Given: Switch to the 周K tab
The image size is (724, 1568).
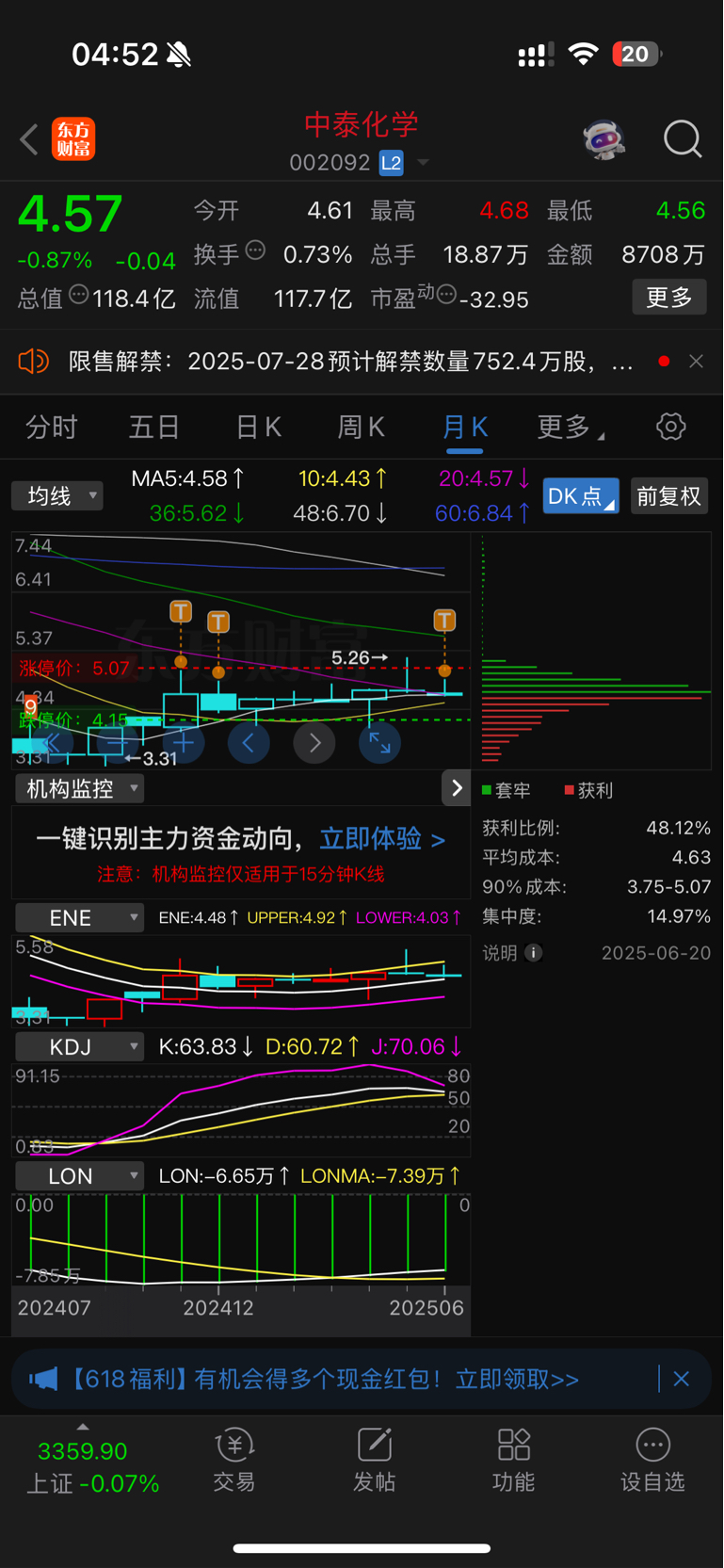Looking at the screenshot, I should 362,428.
